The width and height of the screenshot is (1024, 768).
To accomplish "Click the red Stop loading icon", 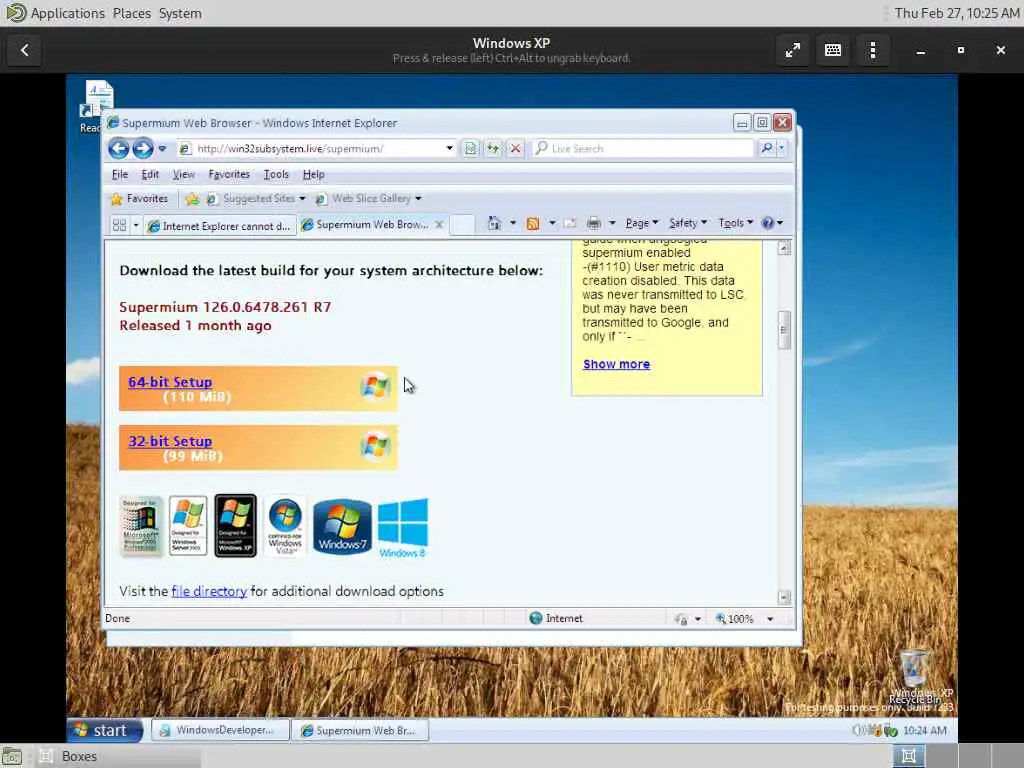I will 515,149.
